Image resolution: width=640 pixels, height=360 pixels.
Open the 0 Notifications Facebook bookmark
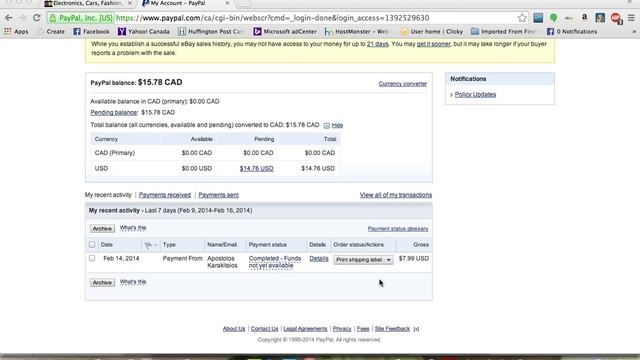point(572,31)
